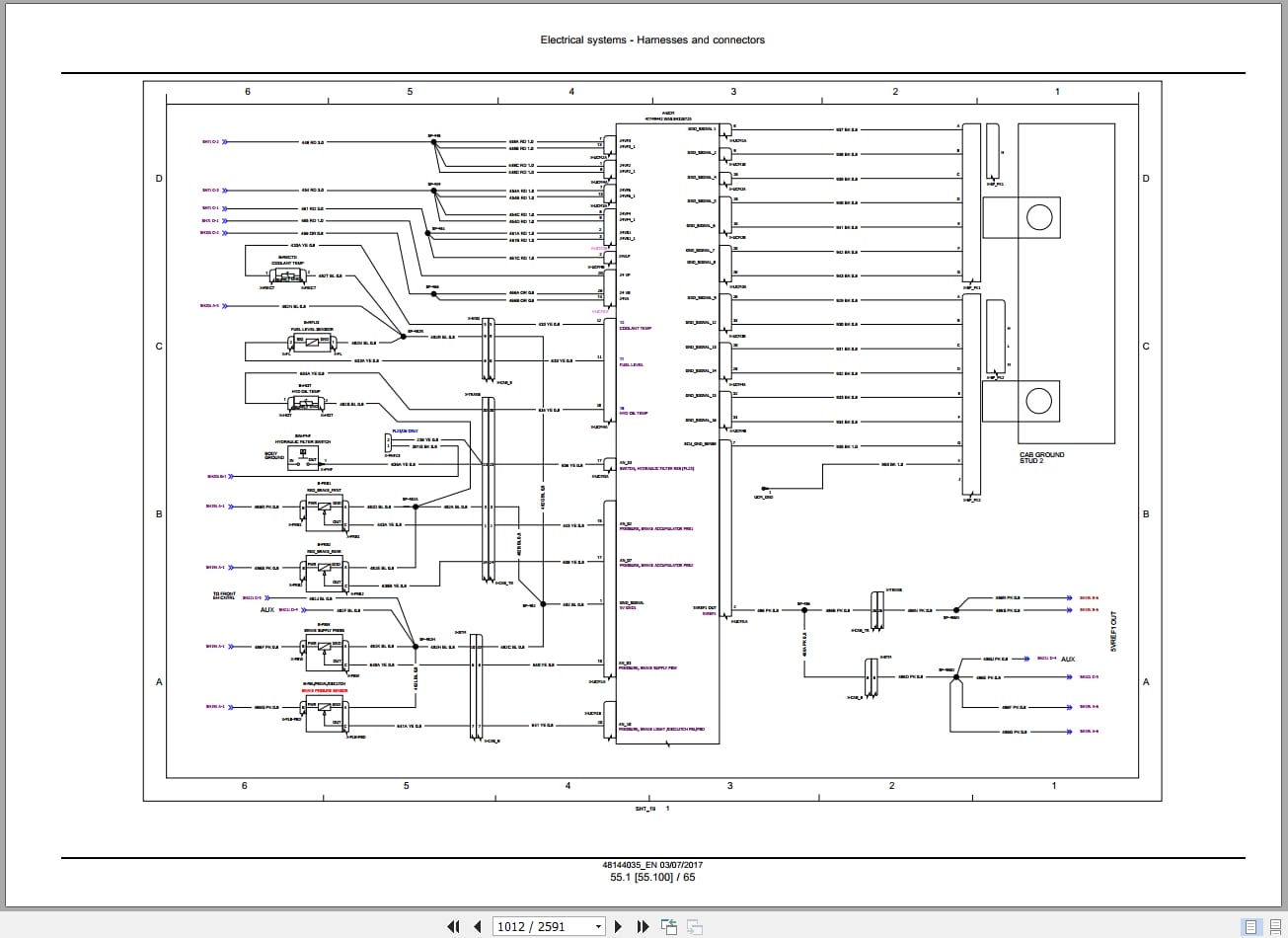This screenshot has height=938, width=1288.
Task: Click the footer section number '55.1 [55.100] / 65'
Action: [x=652, y=877]
